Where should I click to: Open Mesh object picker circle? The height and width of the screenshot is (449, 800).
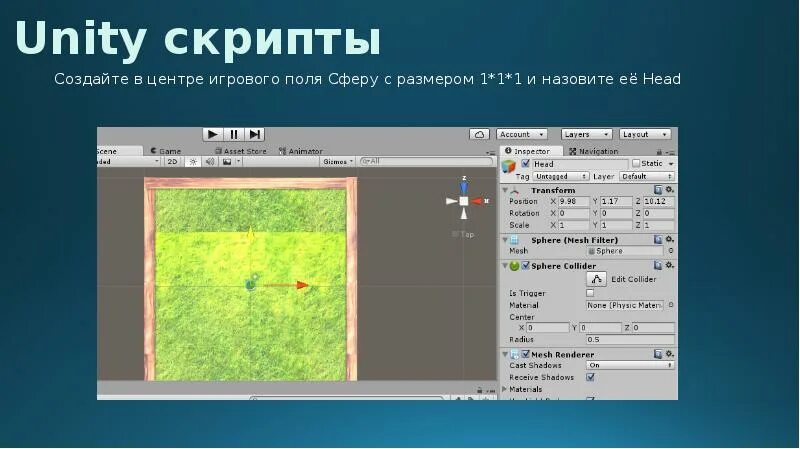(671, 251)
